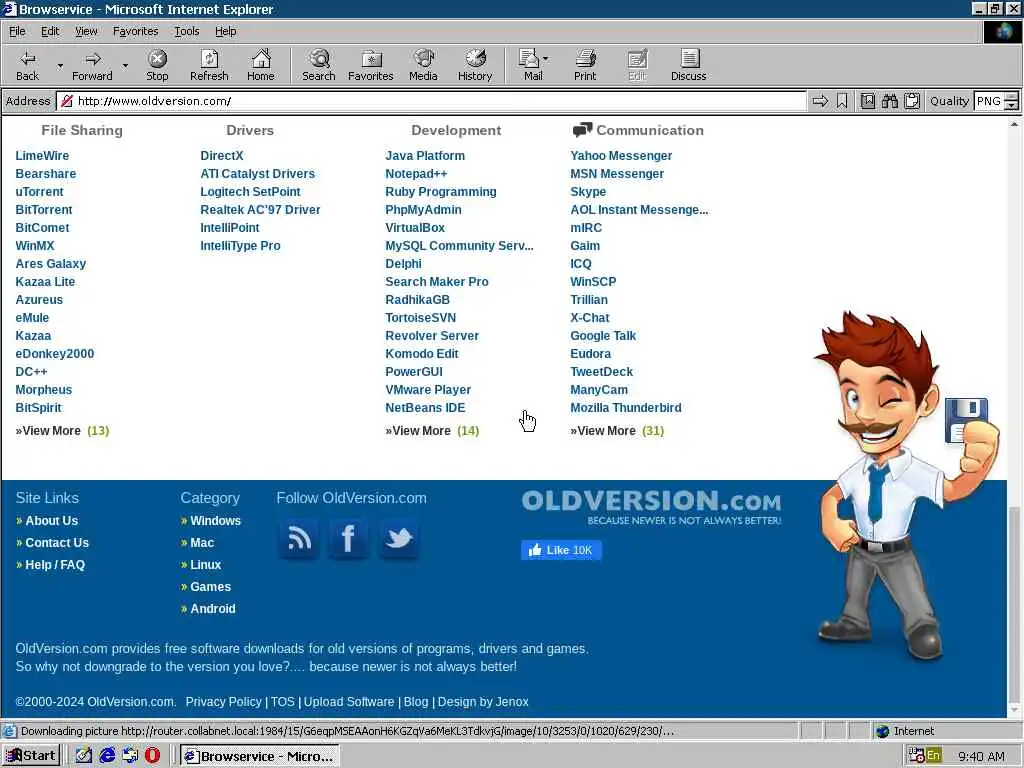The width and height of the screenshot is (1024, 768).
Task: Click the vertical scrollbar down arrow
Action: point(1014,710)
